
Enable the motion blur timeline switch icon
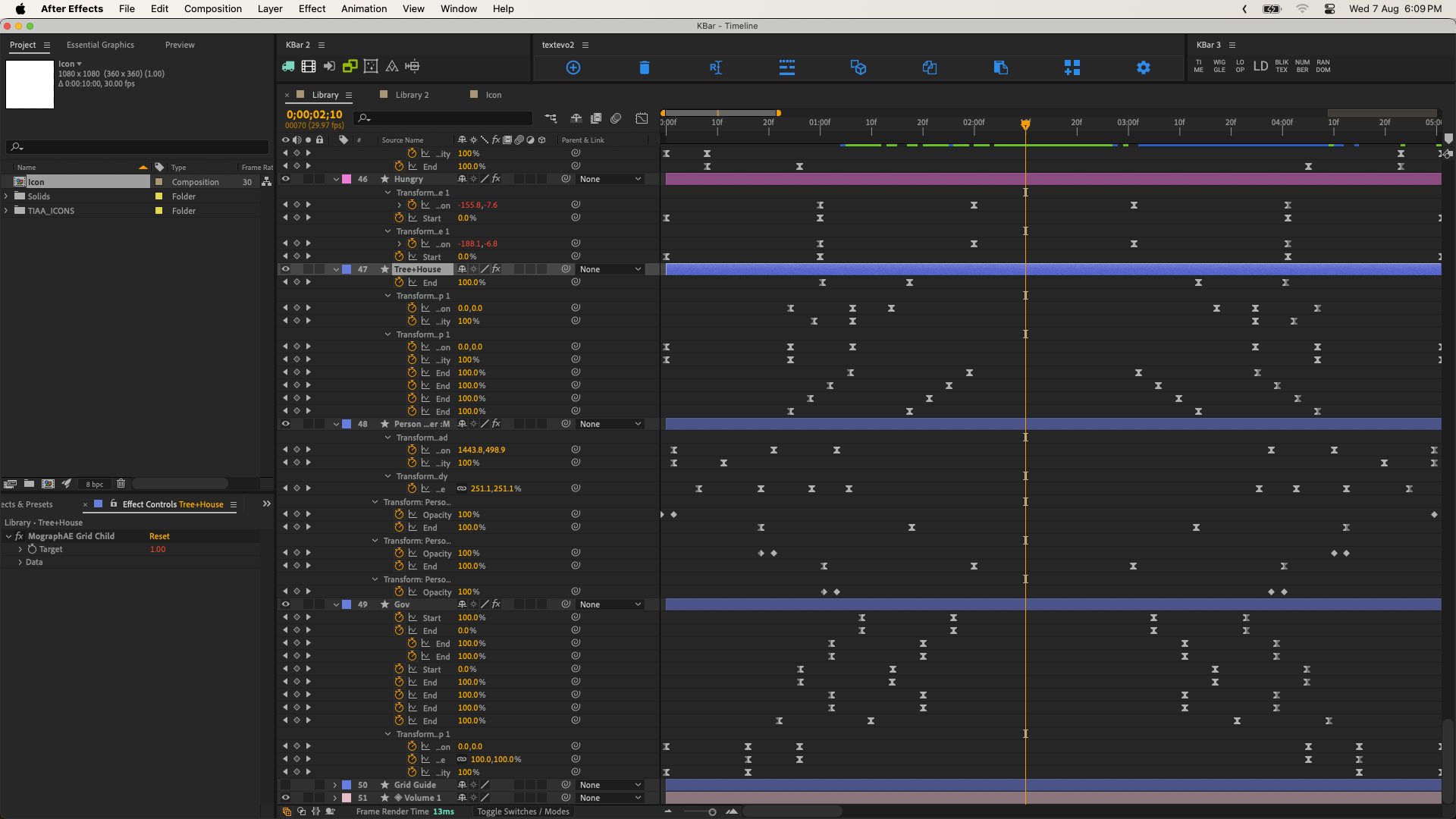tap(616, 118)
